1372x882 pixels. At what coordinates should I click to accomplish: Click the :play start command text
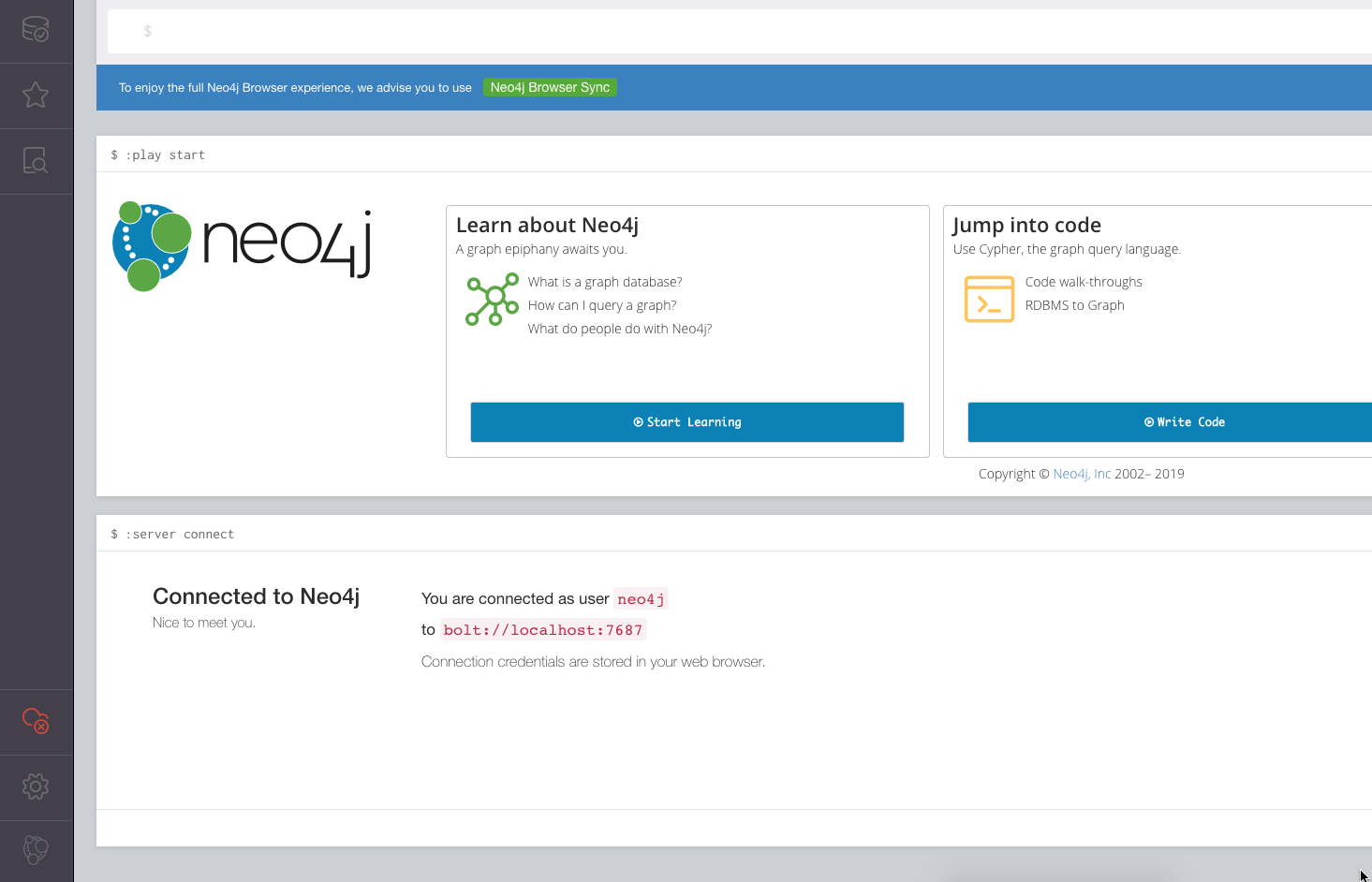[x=165, y=155]
